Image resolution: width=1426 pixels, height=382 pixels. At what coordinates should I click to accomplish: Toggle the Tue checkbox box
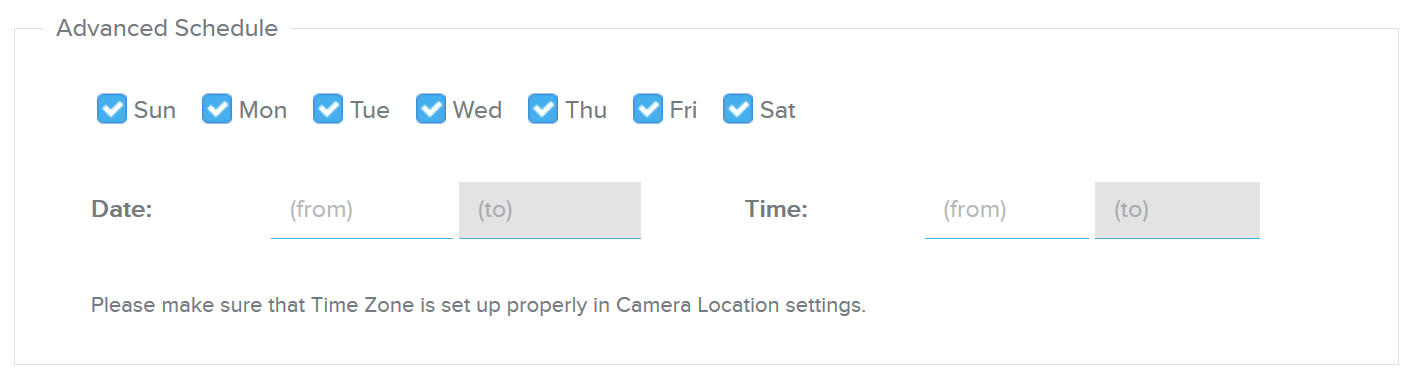[328, 109]
